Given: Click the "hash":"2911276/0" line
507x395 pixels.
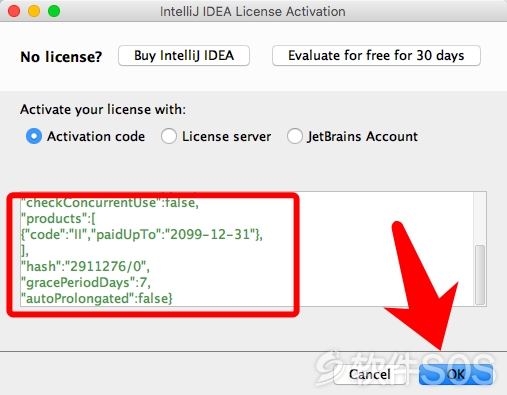Looking at the screenshot, I should pyautogui.click(x=85, y=266).
